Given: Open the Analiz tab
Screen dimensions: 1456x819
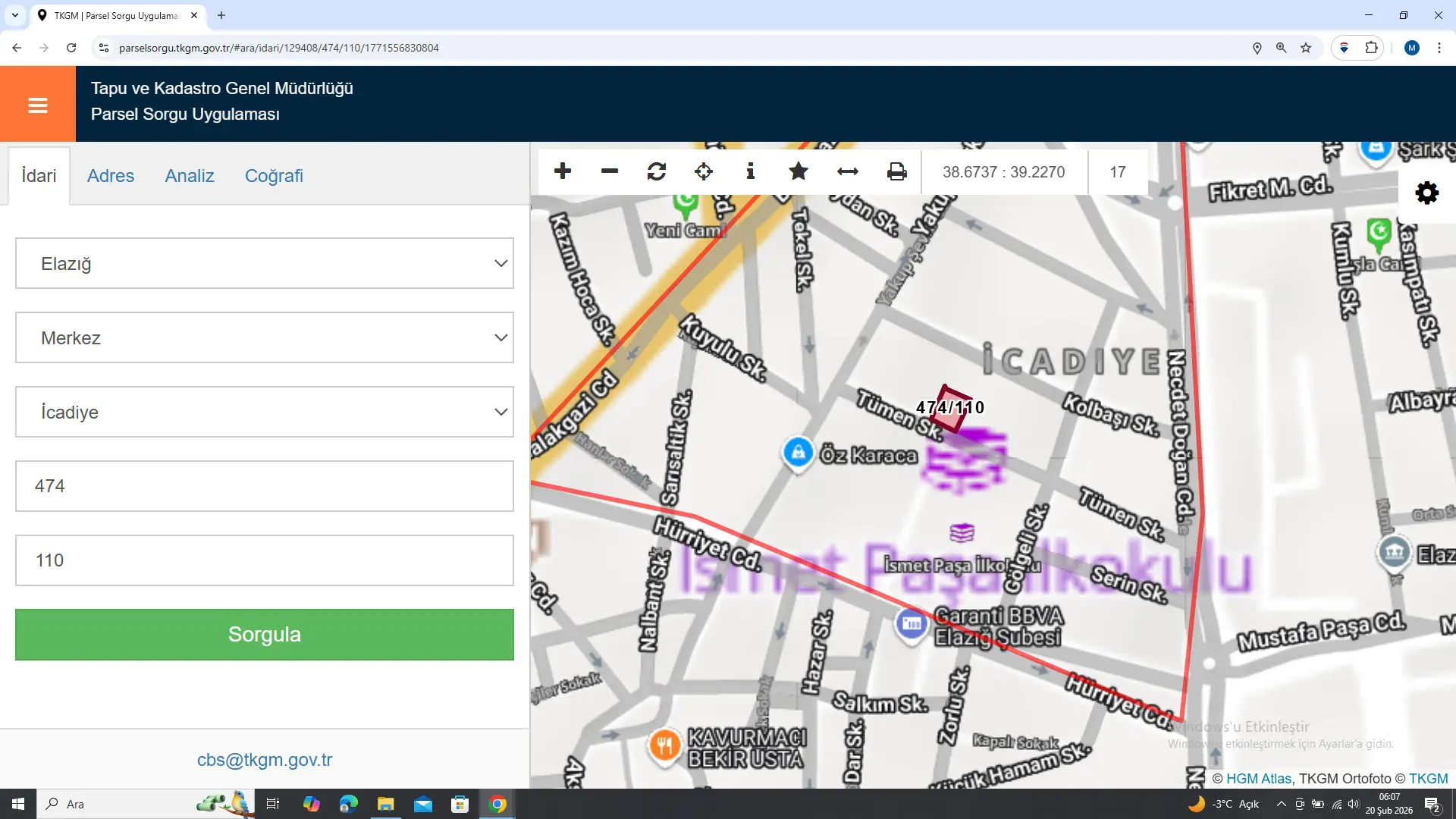Looking at the screenshot, I should [190, 176].
